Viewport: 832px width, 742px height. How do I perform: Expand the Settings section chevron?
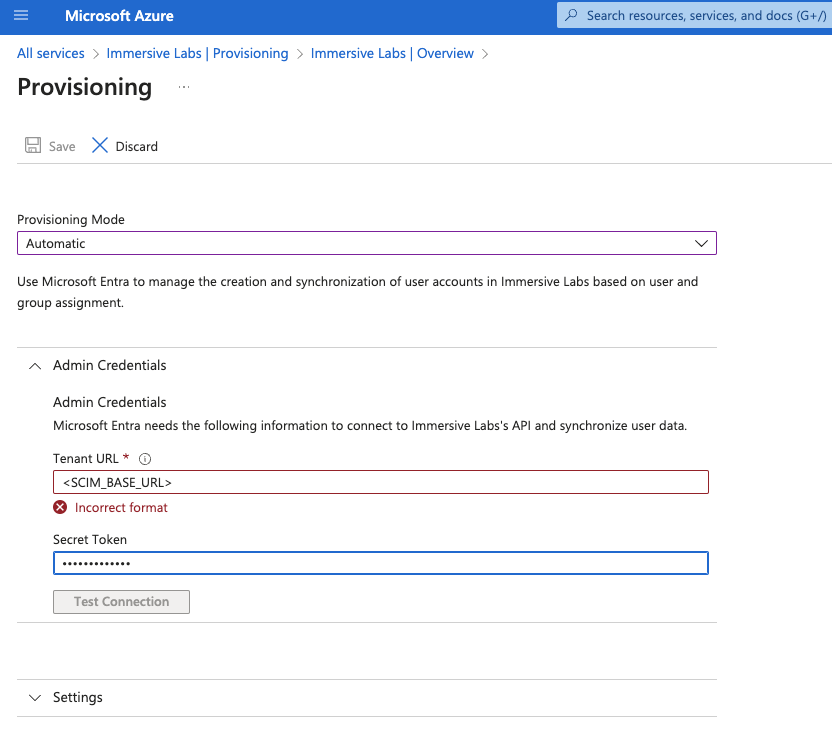click(x=35, y=698)
